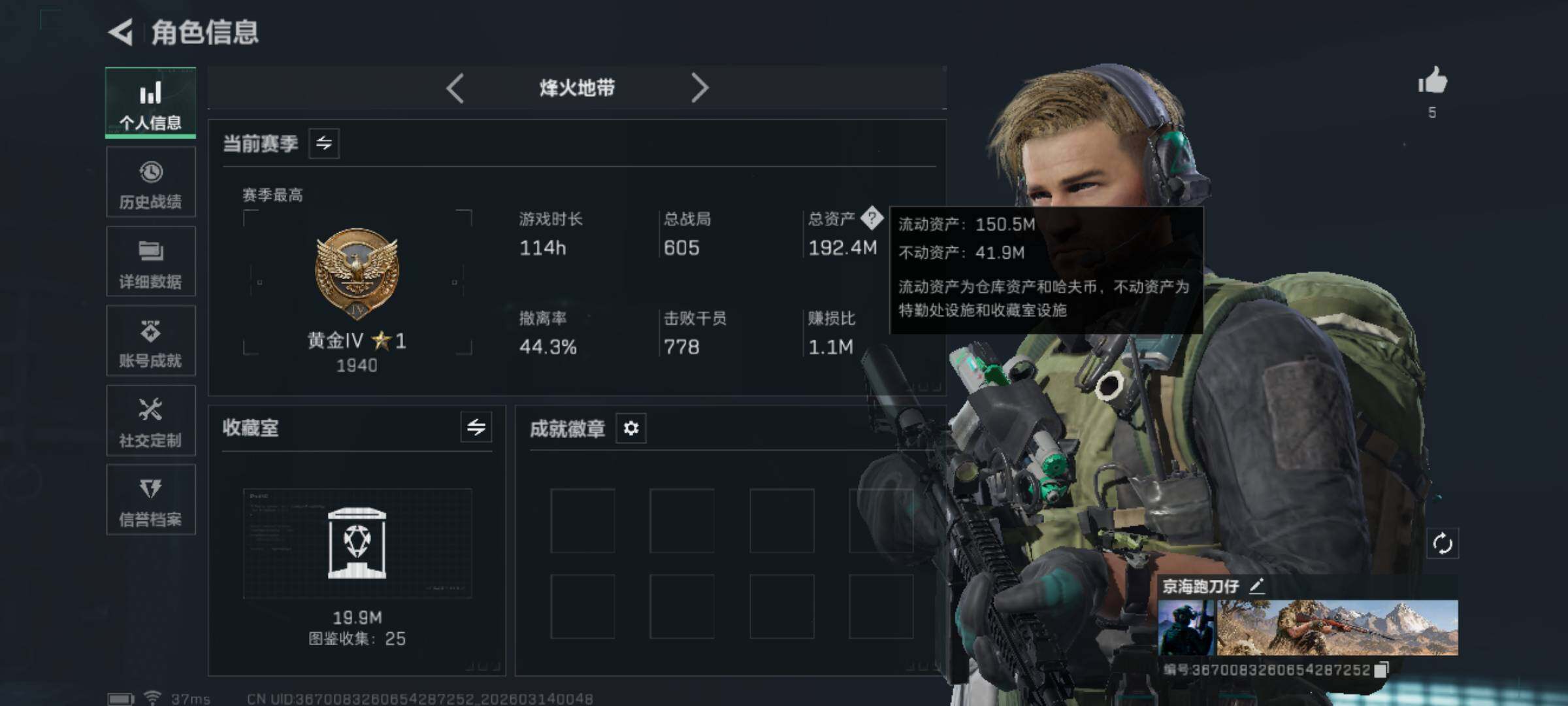1568x706 pixels.
Task: Rotate character with the refresh icon
Action: tap(1443, 543)
